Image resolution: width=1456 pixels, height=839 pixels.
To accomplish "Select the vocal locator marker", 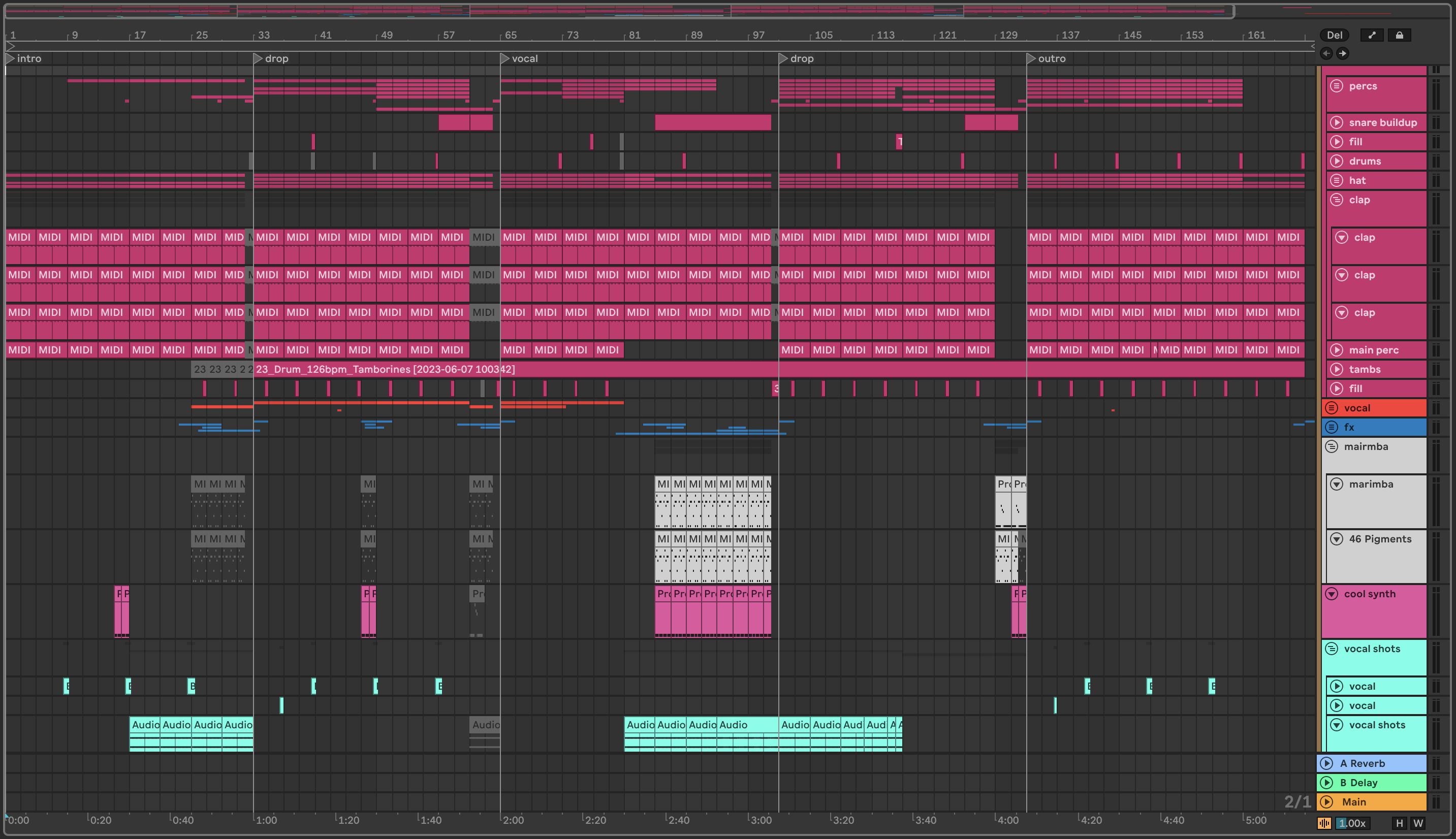I will pyautogui.click(x=505, y=58).
